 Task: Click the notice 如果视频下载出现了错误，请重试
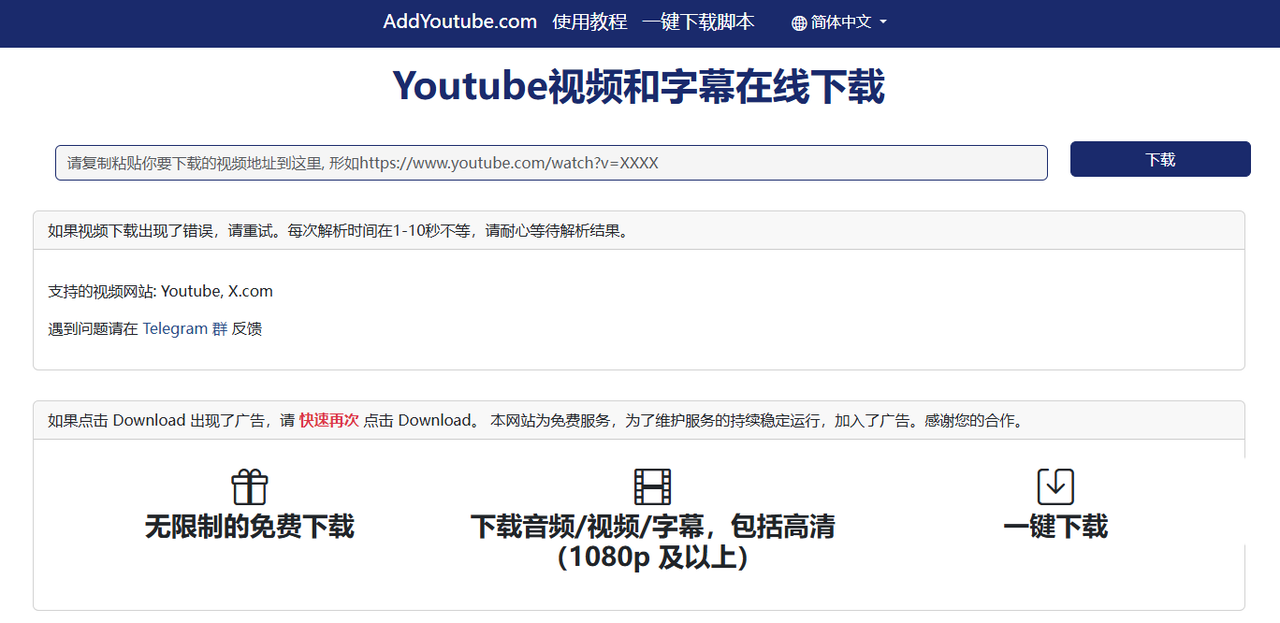[164, 231]
